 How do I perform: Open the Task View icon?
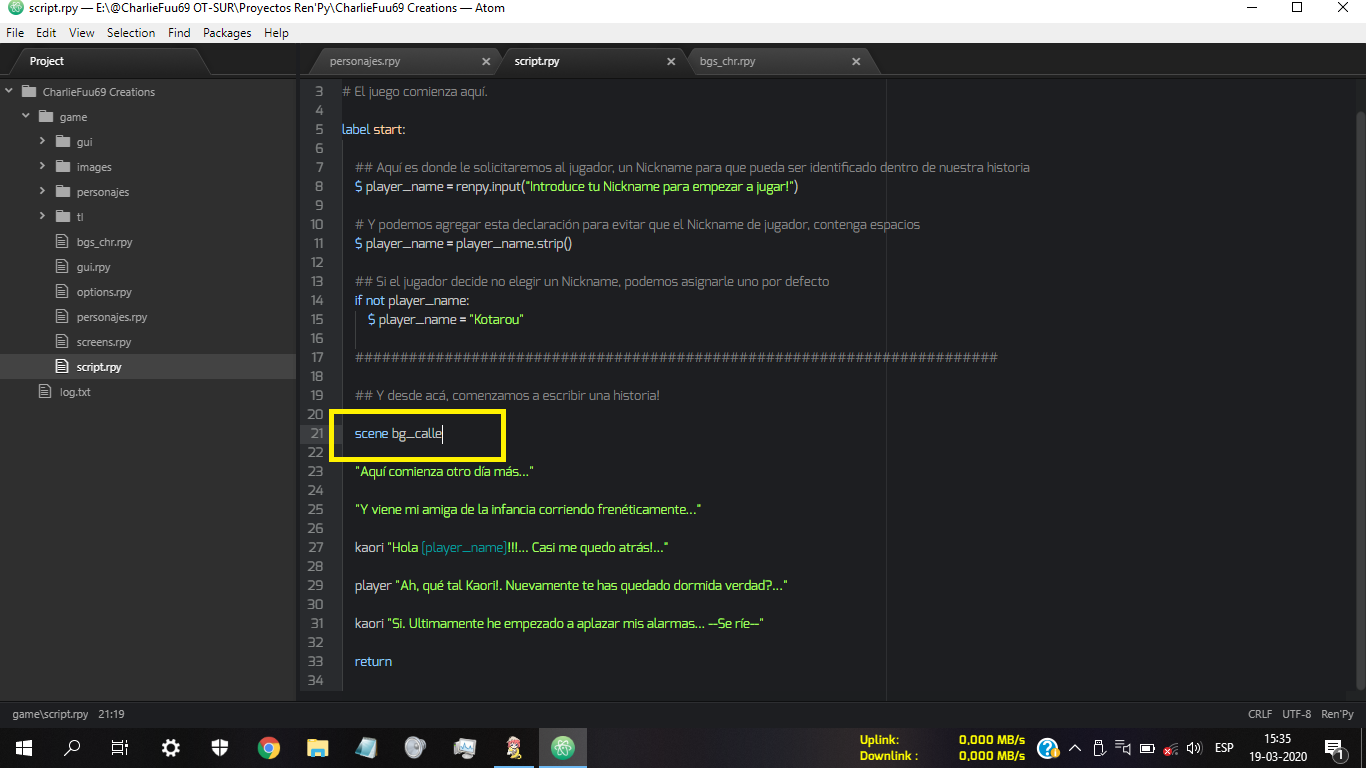[x=120, y=748]
